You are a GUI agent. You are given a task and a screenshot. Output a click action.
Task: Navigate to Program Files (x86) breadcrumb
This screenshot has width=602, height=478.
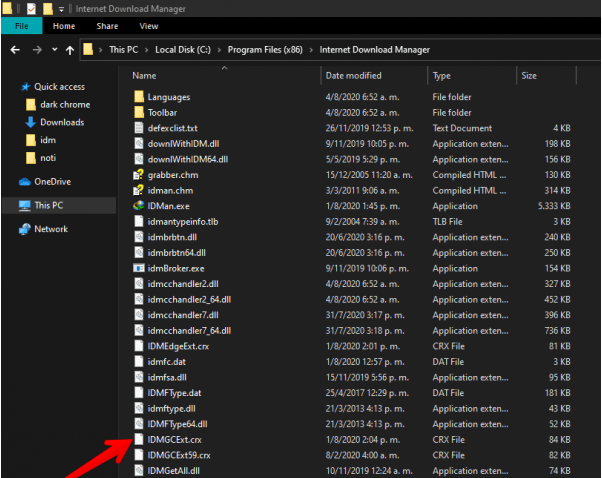(265, 50)
